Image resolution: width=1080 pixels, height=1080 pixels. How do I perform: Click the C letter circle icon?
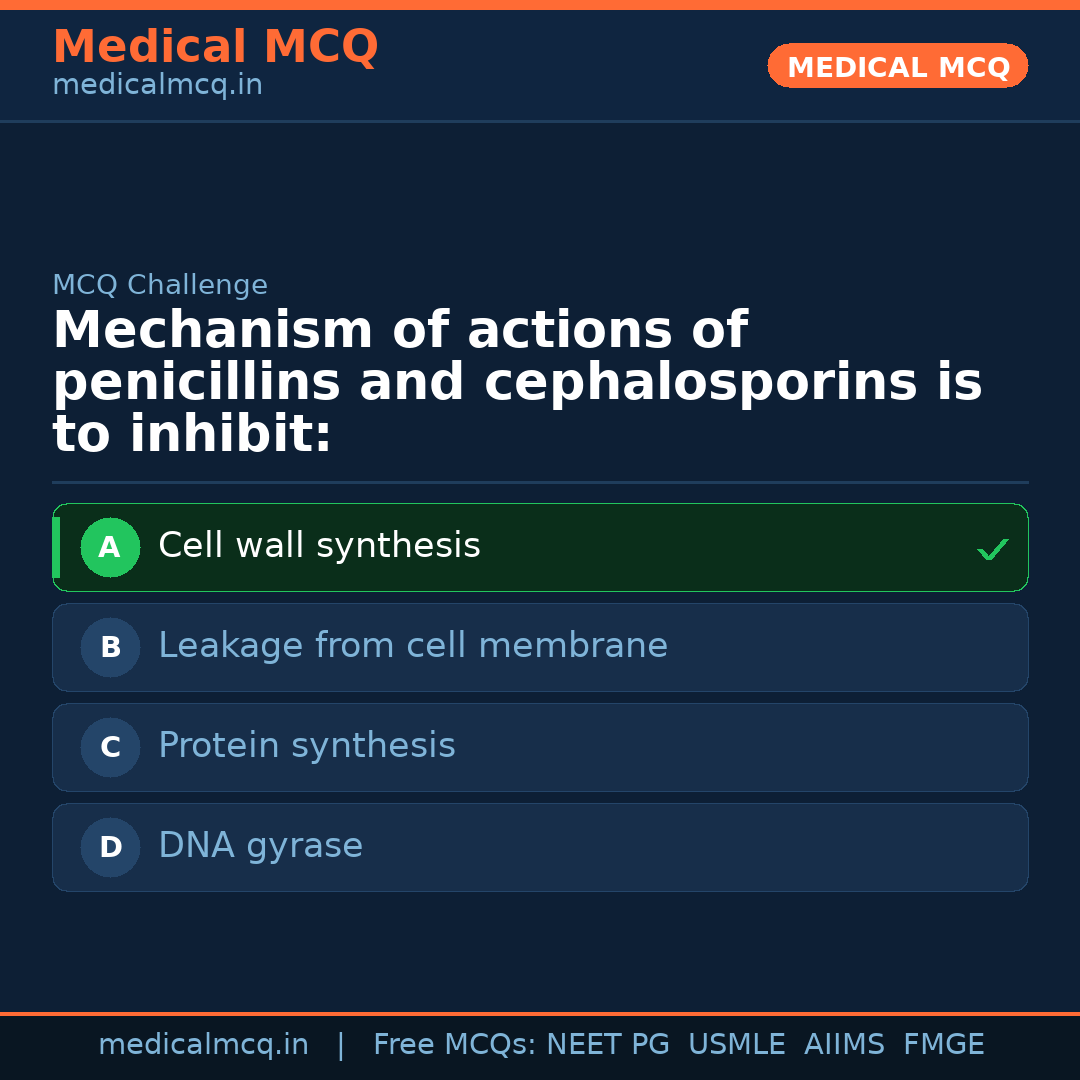(x=110, y=747)
